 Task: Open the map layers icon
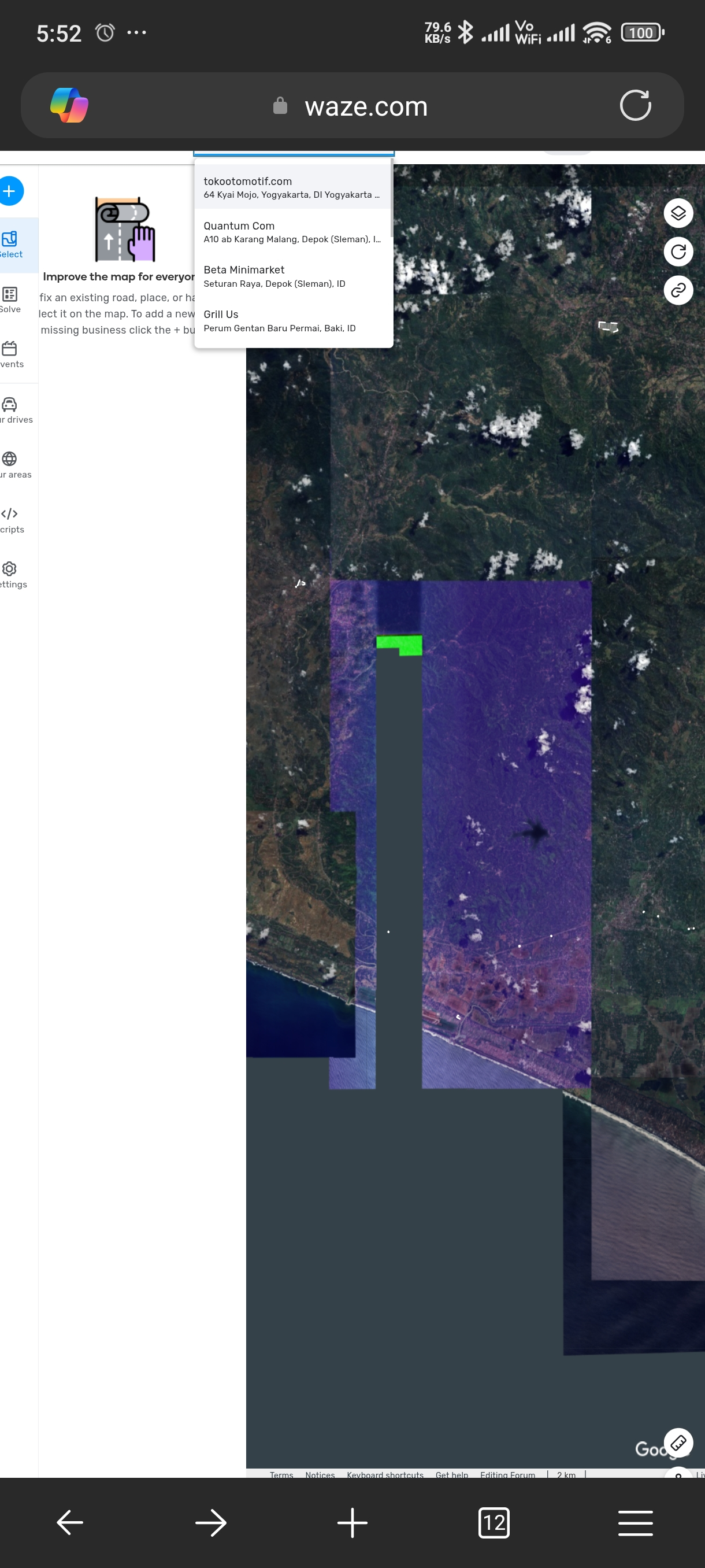point(678,213)
